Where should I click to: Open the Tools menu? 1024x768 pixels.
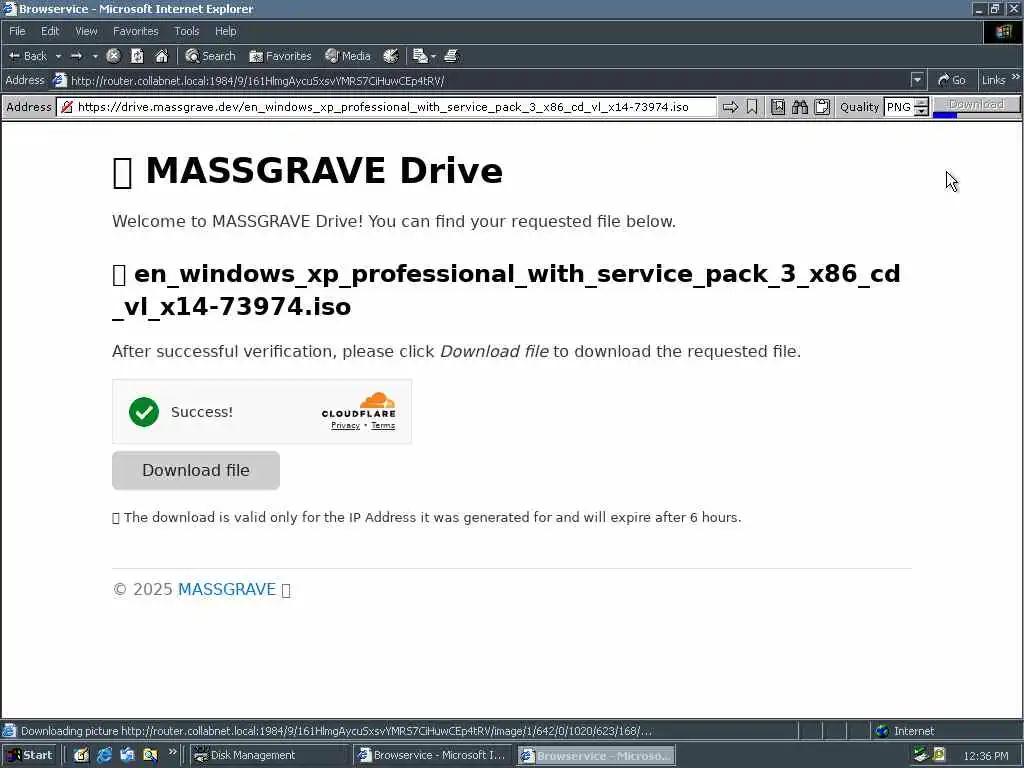tap(186, 31)
